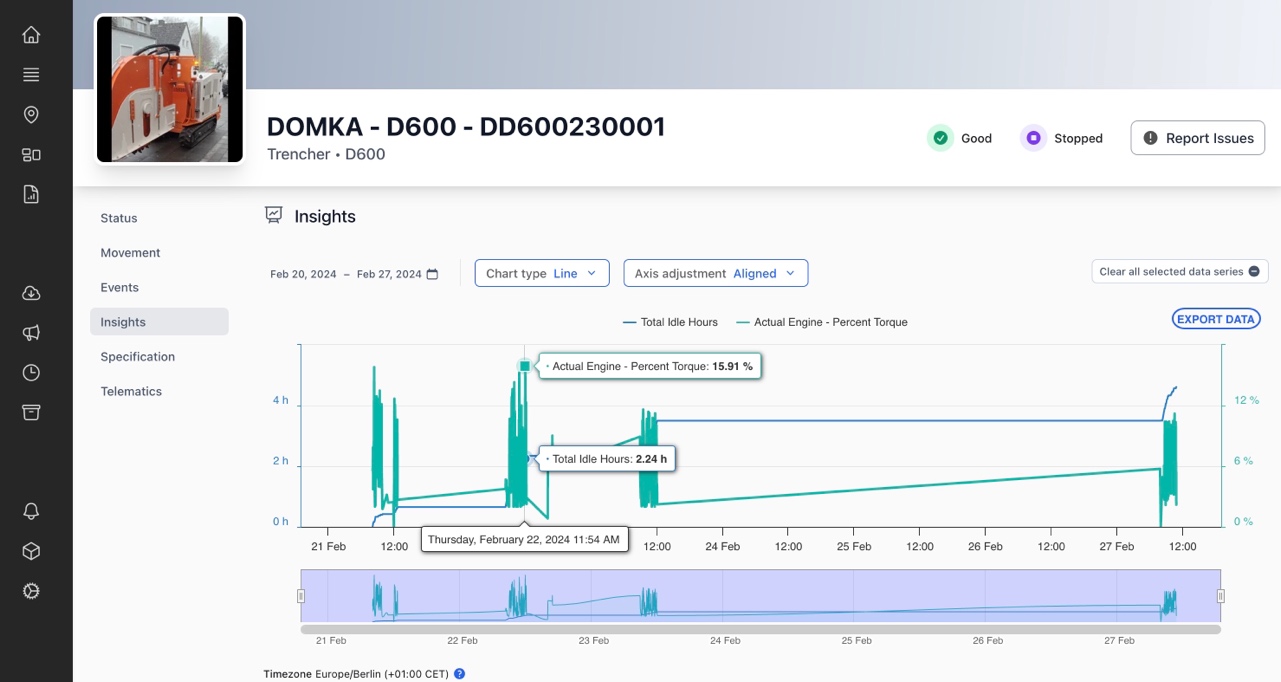
Task: Click the home icon in sidebar
Action: tap(31, 35)
